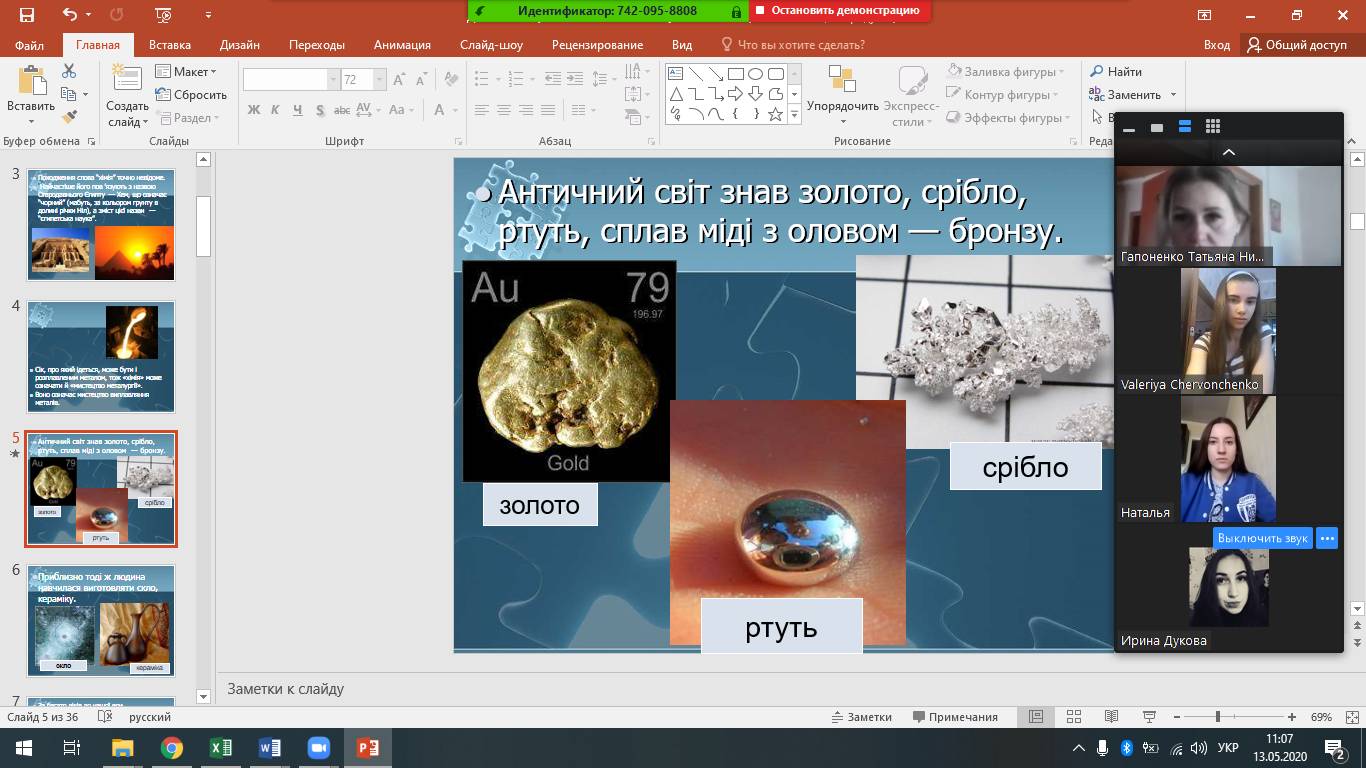The width and height of the screenshot is (1366, 768).
Task: Click the Cut scissors icon
Action: click(69, 71)
